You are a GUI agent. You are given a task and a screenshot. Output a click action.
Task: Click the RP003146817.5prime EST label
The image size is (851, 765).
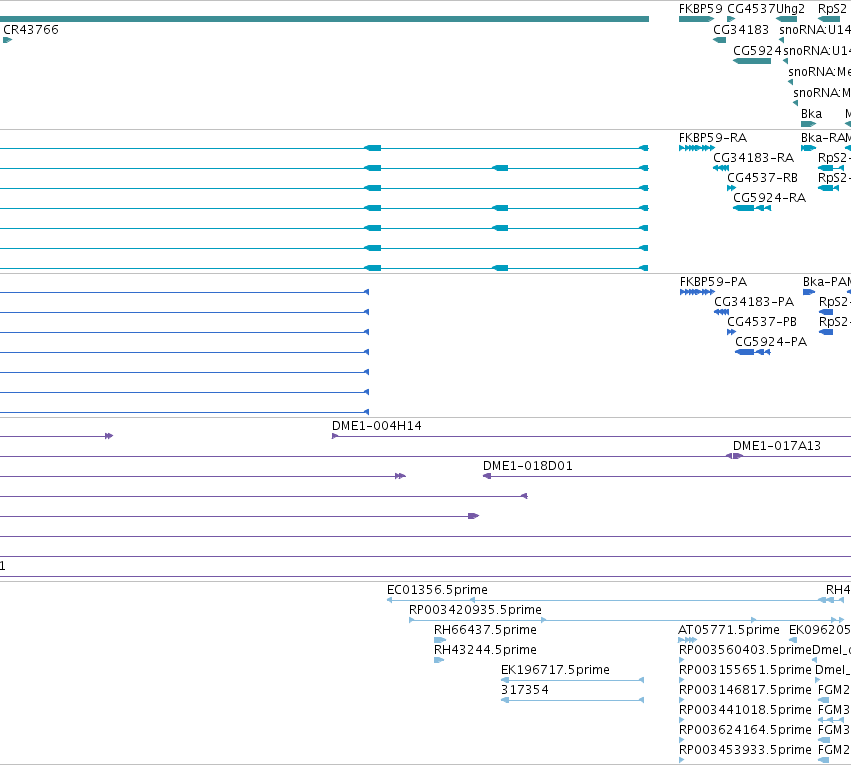pos(745,691)
